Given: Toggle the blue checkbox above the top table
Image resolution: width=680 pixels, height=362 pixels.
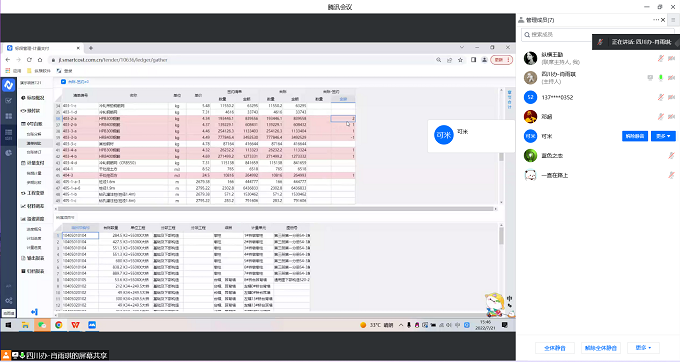Looking at the screenshot, I should [x=63, y=82].
